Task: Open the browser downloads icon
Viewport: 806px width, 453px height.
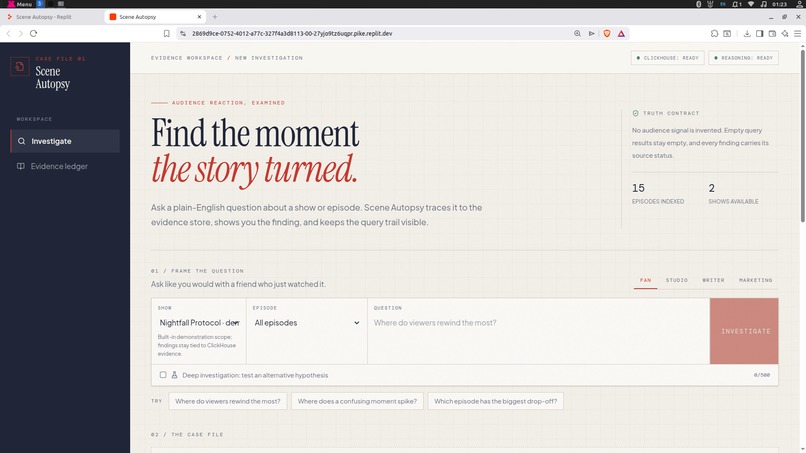Action: [x=747, y=33]
